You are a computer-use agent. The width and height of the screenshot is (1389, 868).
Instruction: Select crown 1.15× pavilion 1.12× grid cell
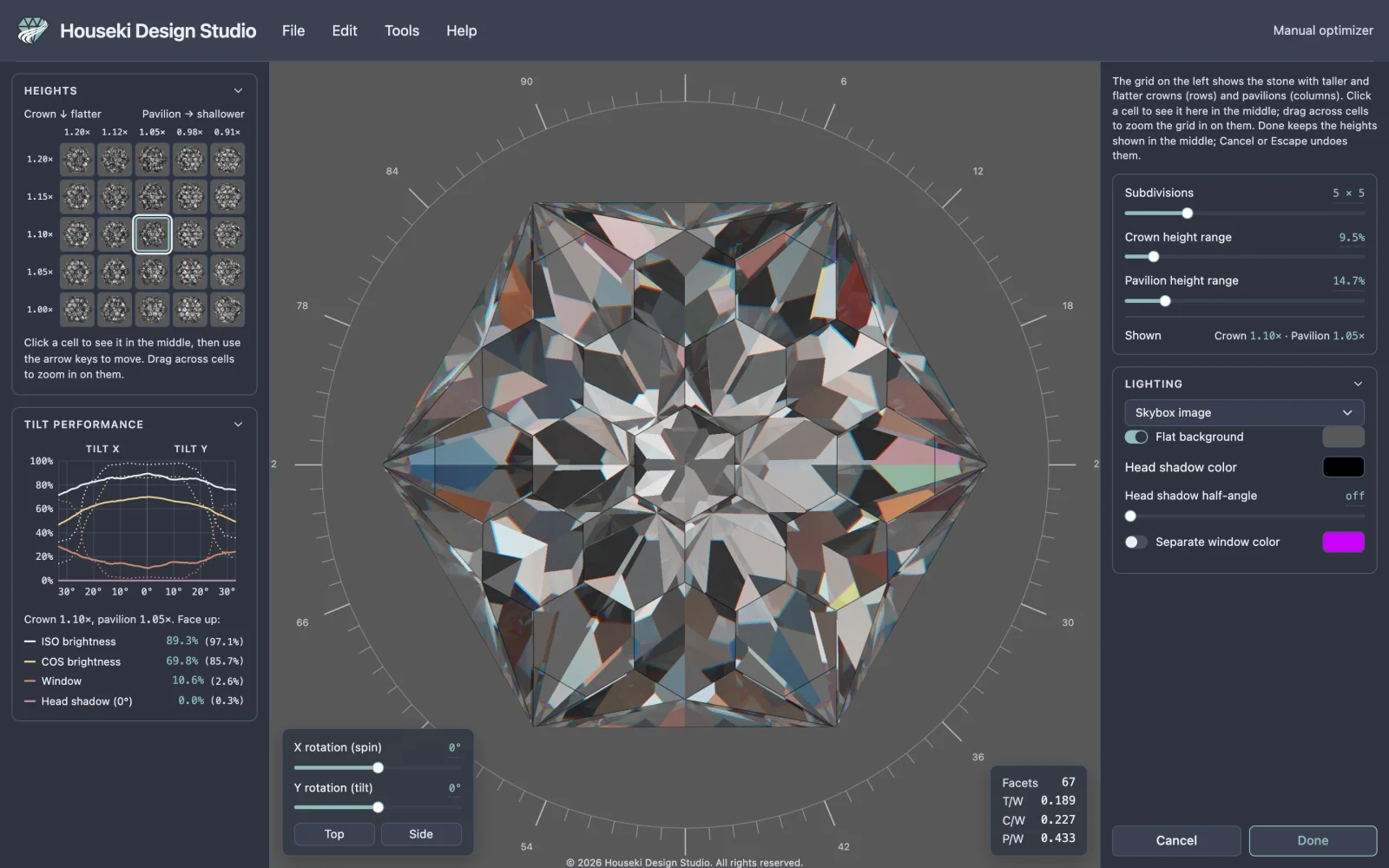(x=115, y=197)
